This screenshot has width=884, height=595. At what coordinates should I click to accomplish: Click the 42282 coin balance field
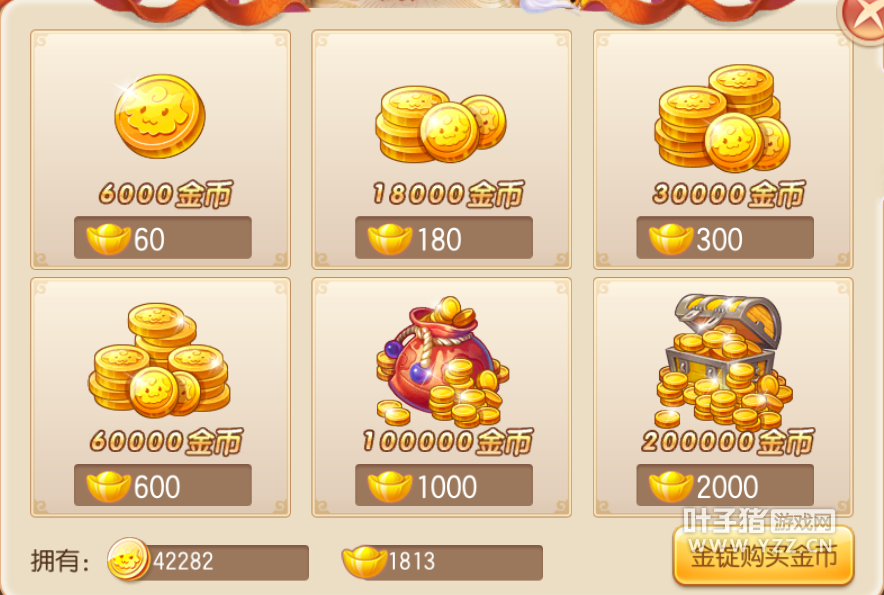point(209,562)
